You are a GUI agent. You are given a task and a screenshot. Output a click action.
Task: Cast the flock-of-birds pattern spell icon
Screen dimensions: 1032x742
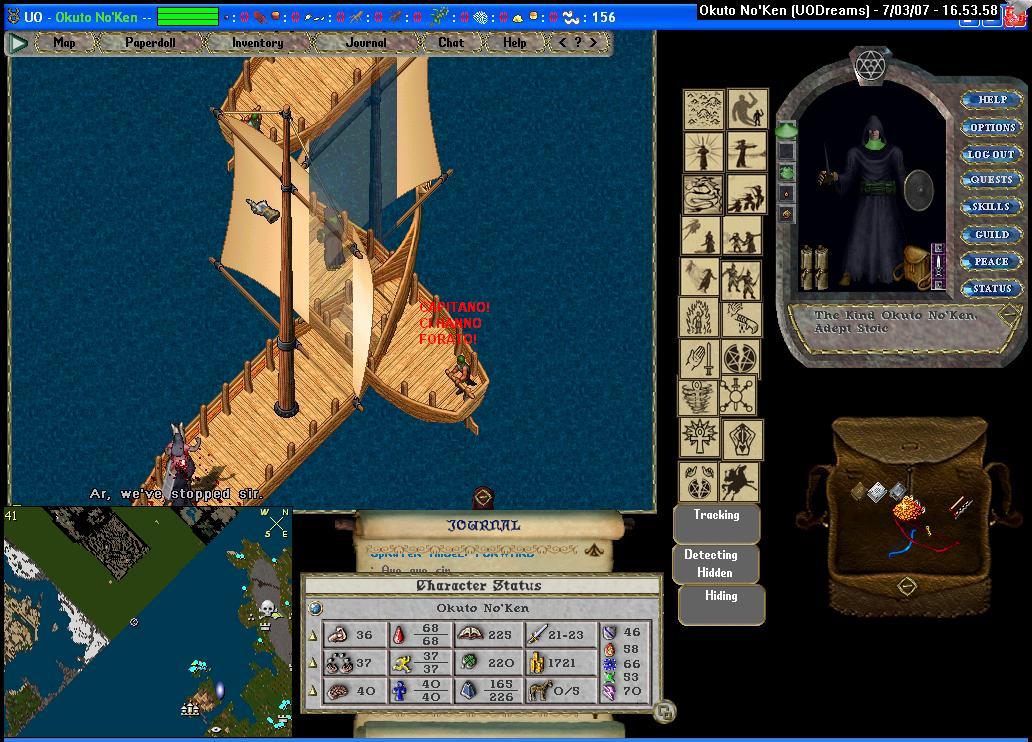[704, 109]
